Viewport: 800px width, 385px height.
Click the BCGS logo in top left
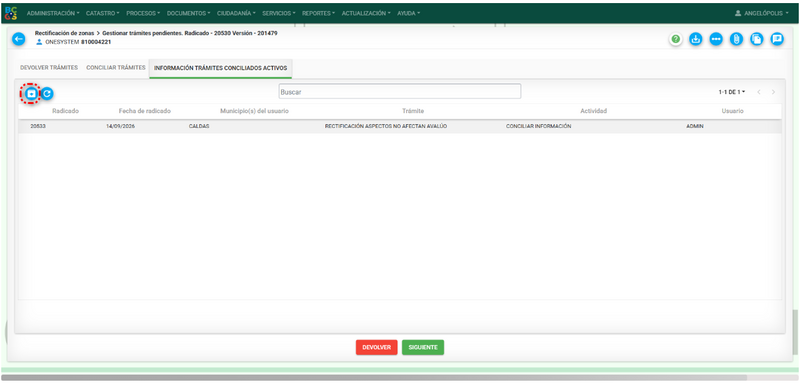(x=10, y=13)
